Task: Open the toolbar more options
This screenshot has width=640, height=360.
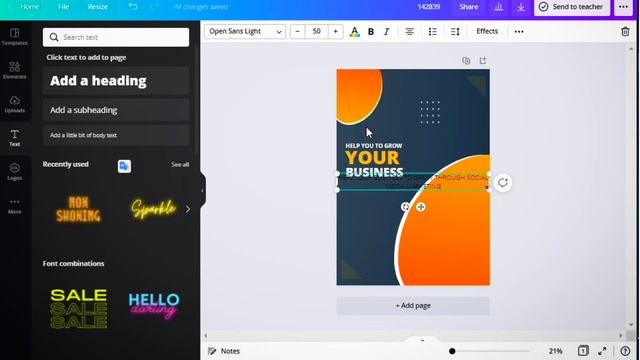Action: coord(519,31)
